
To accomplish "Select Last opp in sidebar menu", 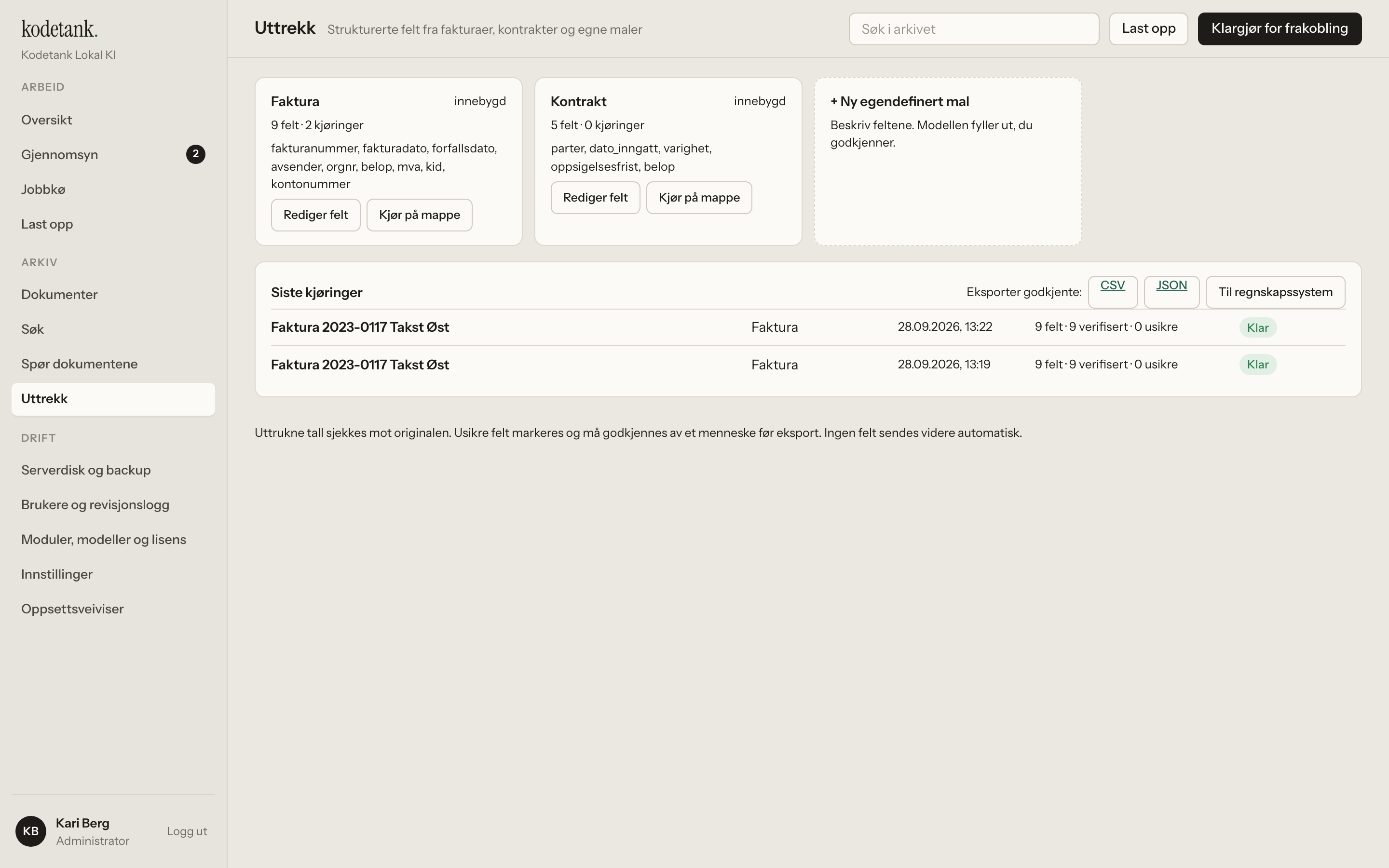I will coord(113,224).
